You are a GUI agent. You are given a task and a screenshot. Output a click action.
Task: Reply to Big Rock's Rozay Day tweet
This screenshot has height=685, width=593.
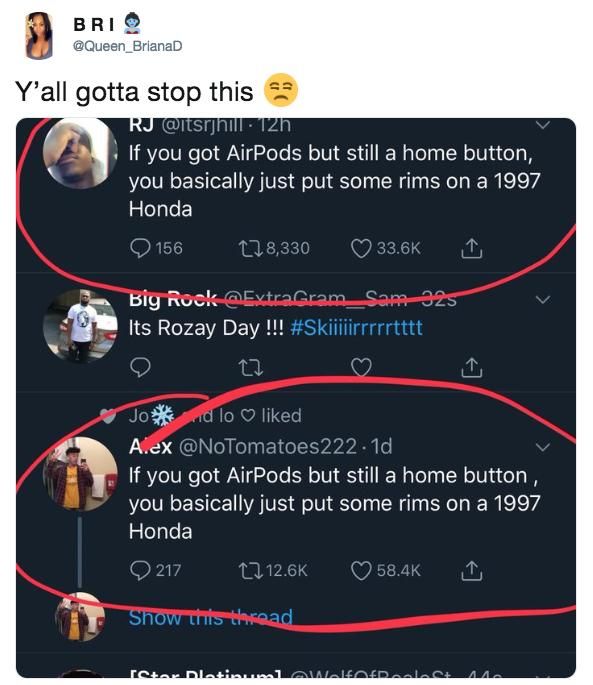tap(140, 367)
